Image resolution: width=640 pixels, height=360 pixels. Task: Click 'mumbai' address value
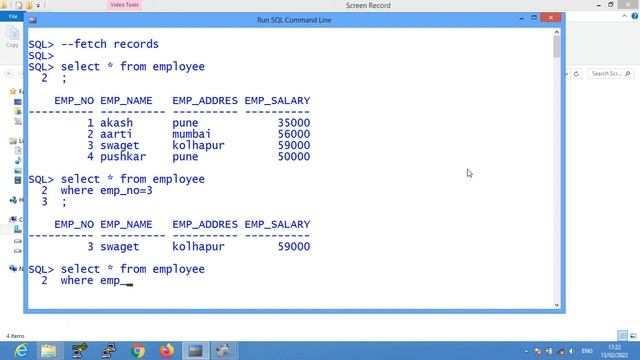point(191,134)
